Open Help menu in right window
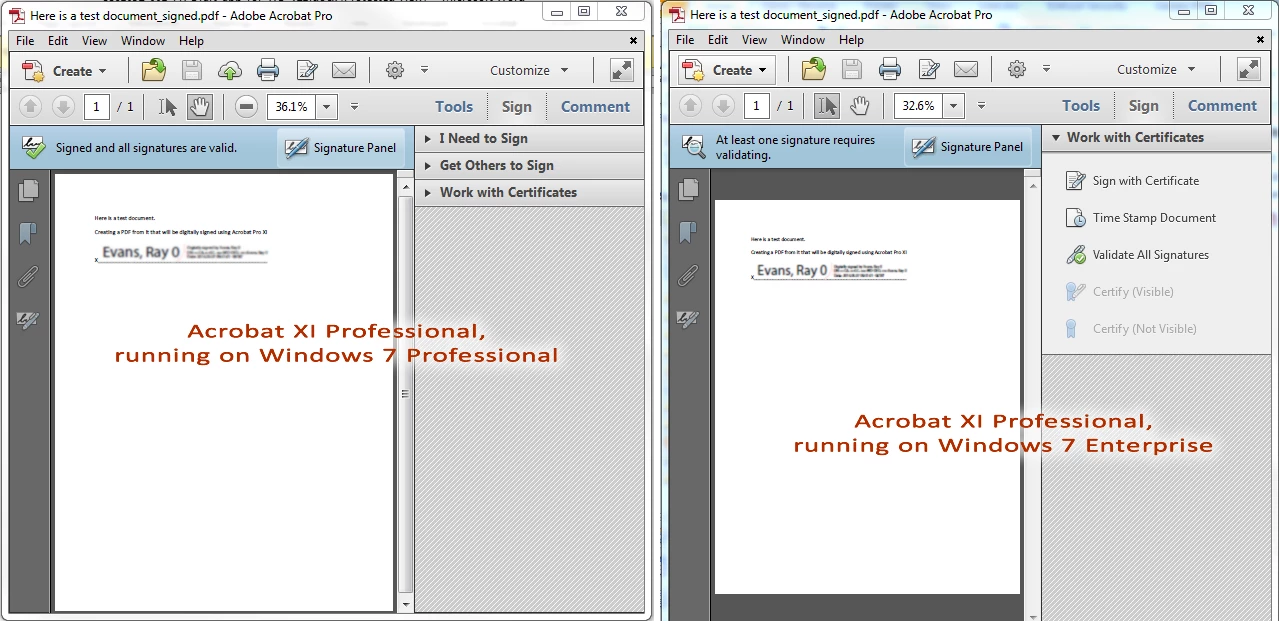 [x=851, y=40]
